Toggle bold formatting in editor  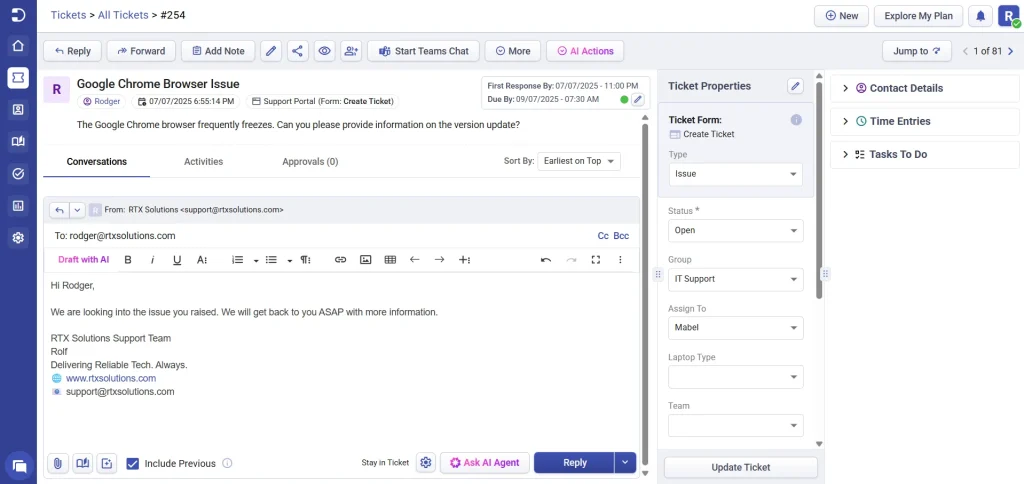click(x=128, y=259)
